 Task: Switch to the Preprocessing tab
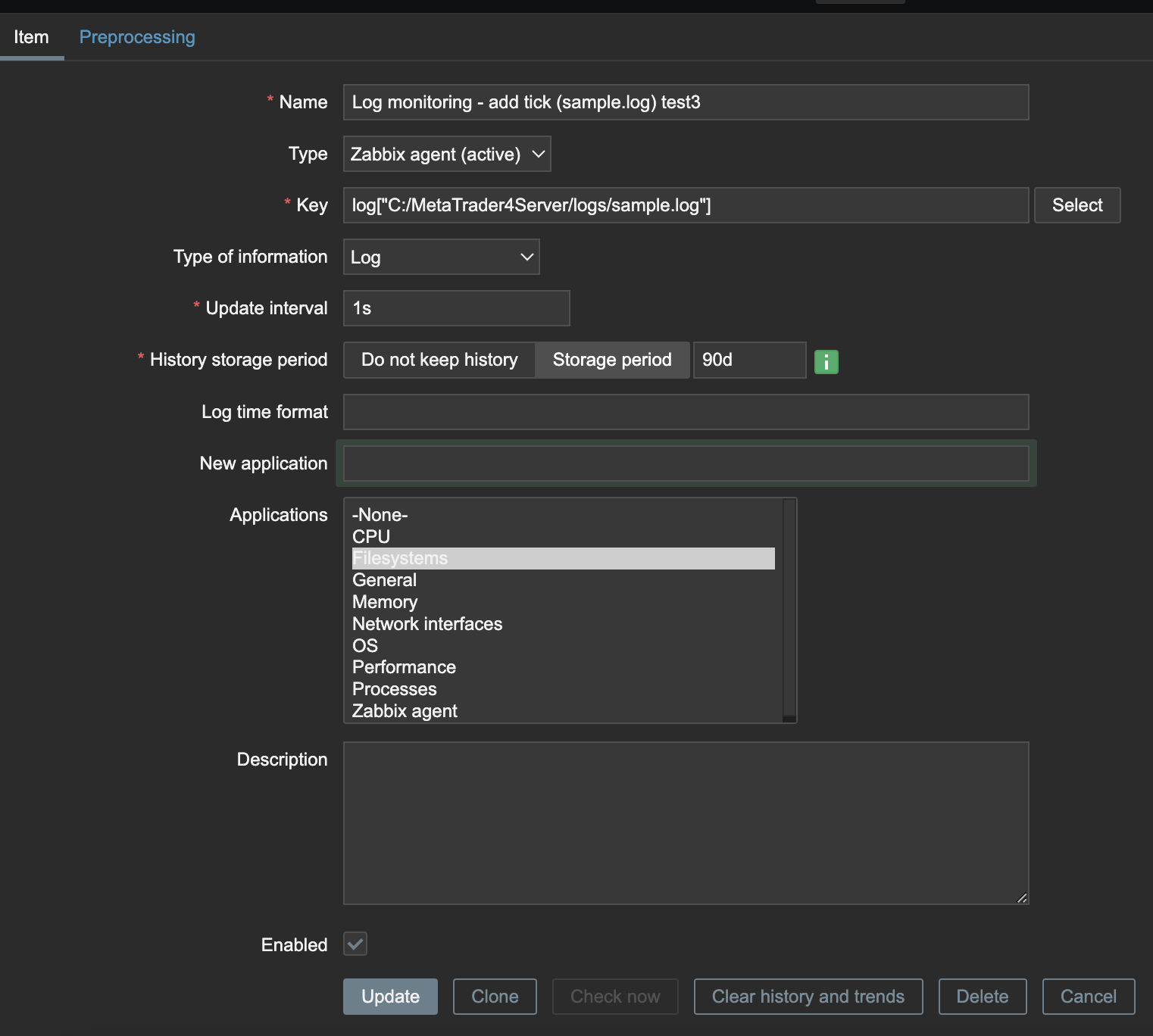(x=137, y=37)
